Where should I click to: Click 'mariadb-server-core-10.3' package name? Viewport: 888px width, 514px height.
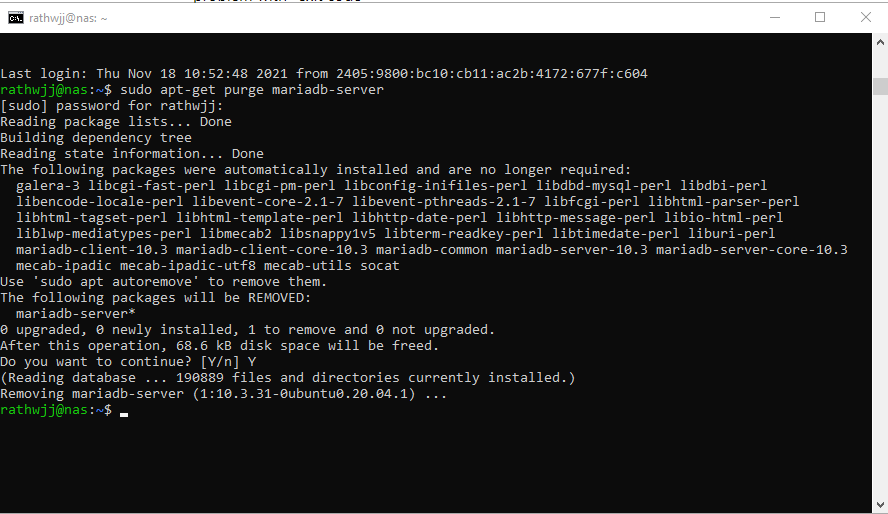pyautogui.click(x=751, y=250)
